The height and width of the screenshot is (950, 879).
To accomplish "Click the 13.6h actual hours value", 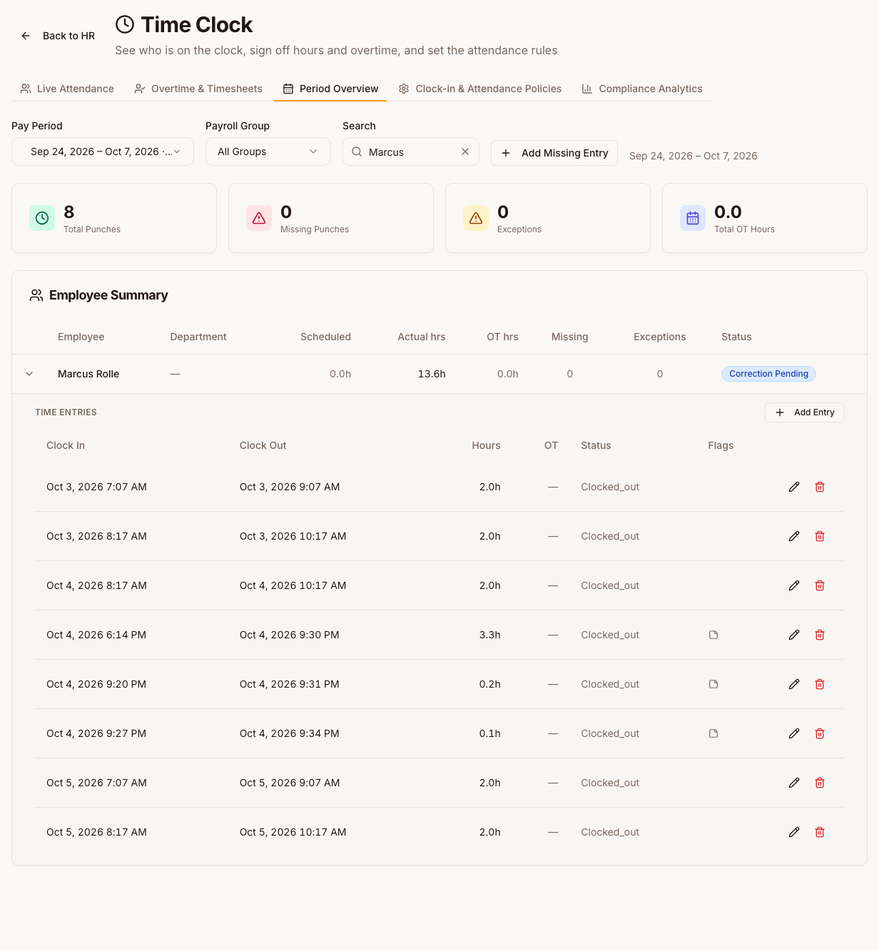I will [431, 374].
